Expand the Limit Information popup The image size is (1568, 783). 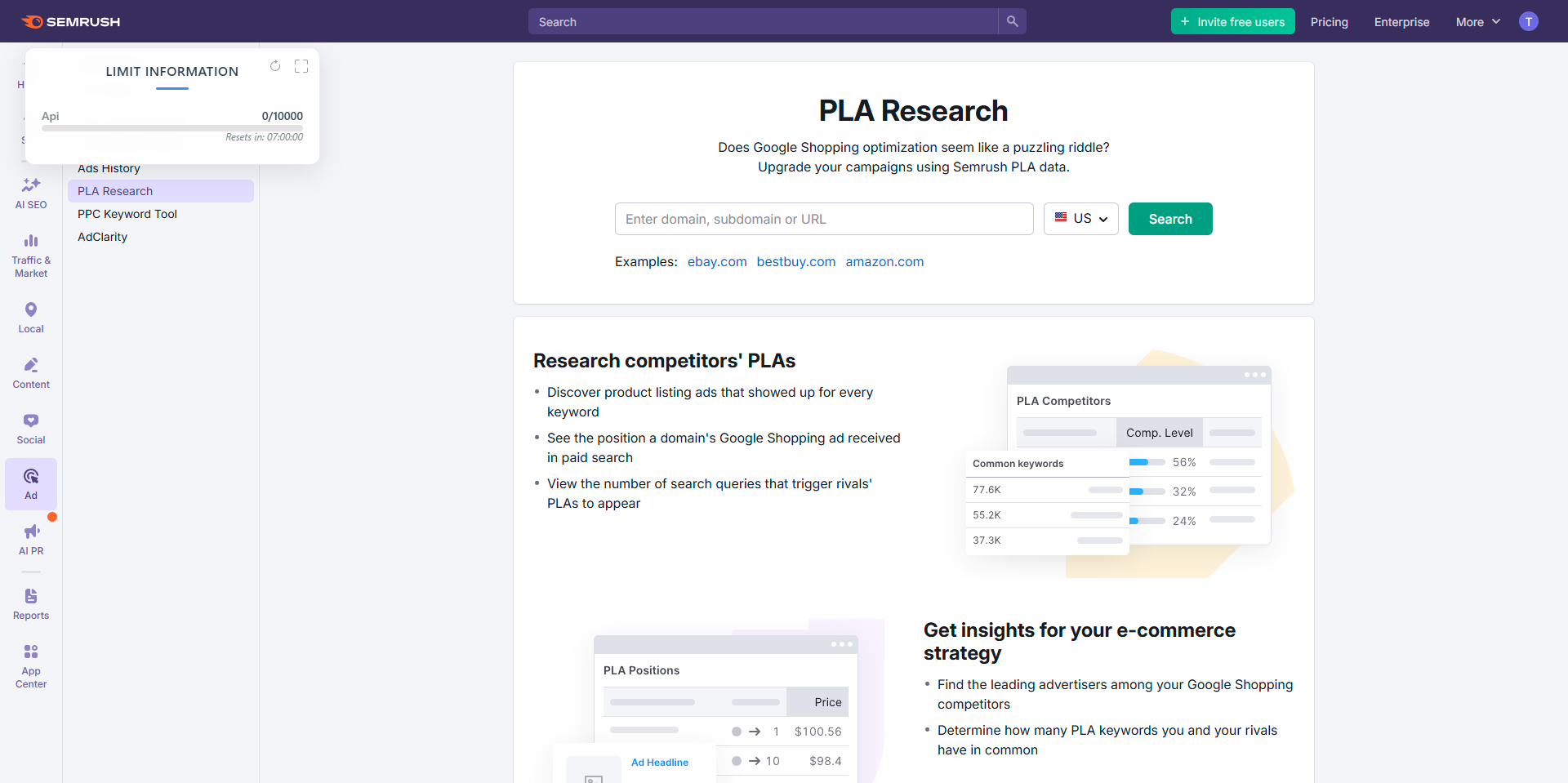(x=301, y=66)
